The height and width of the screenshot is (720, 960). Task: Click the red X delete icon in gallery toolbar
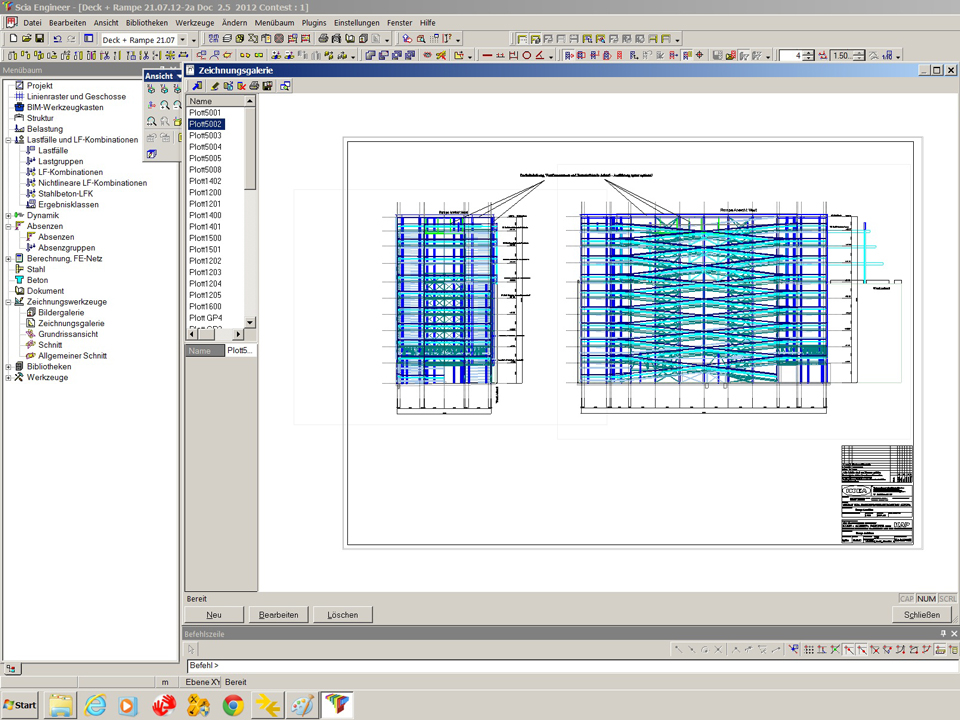tap(241, 86)
